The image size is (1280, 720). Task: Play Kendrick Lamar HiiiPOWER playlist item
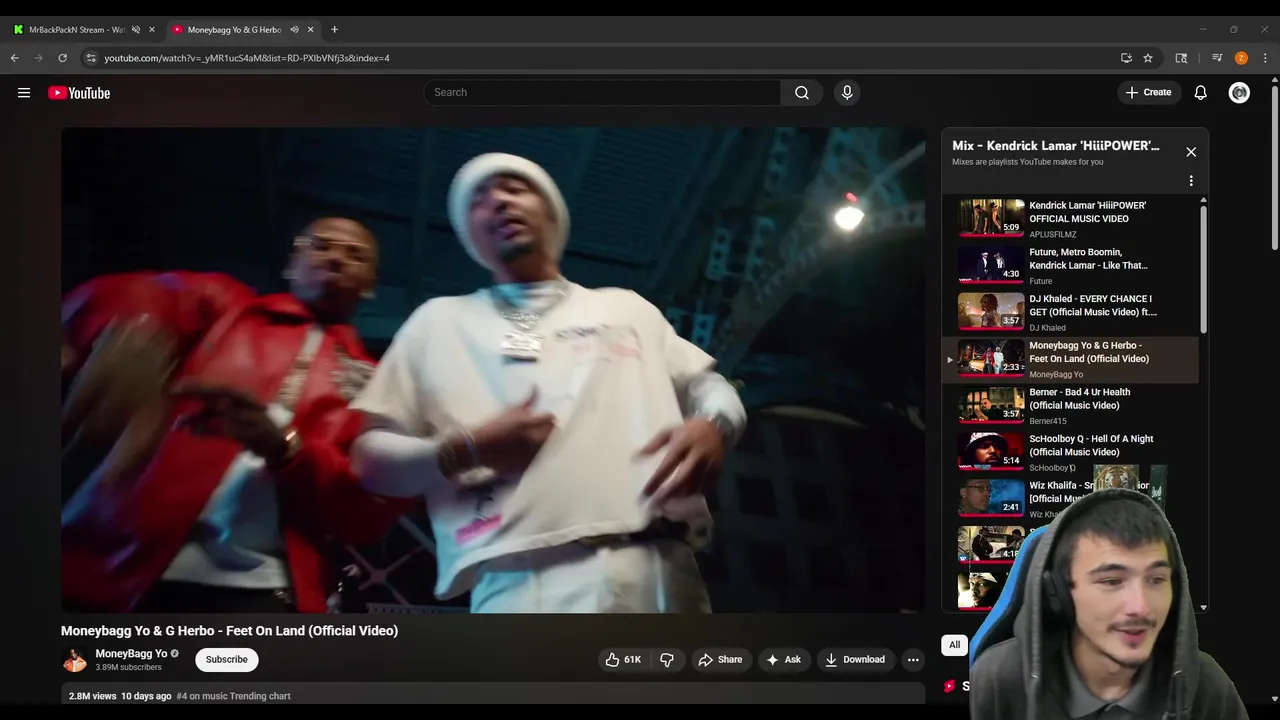coord(1072,218)
